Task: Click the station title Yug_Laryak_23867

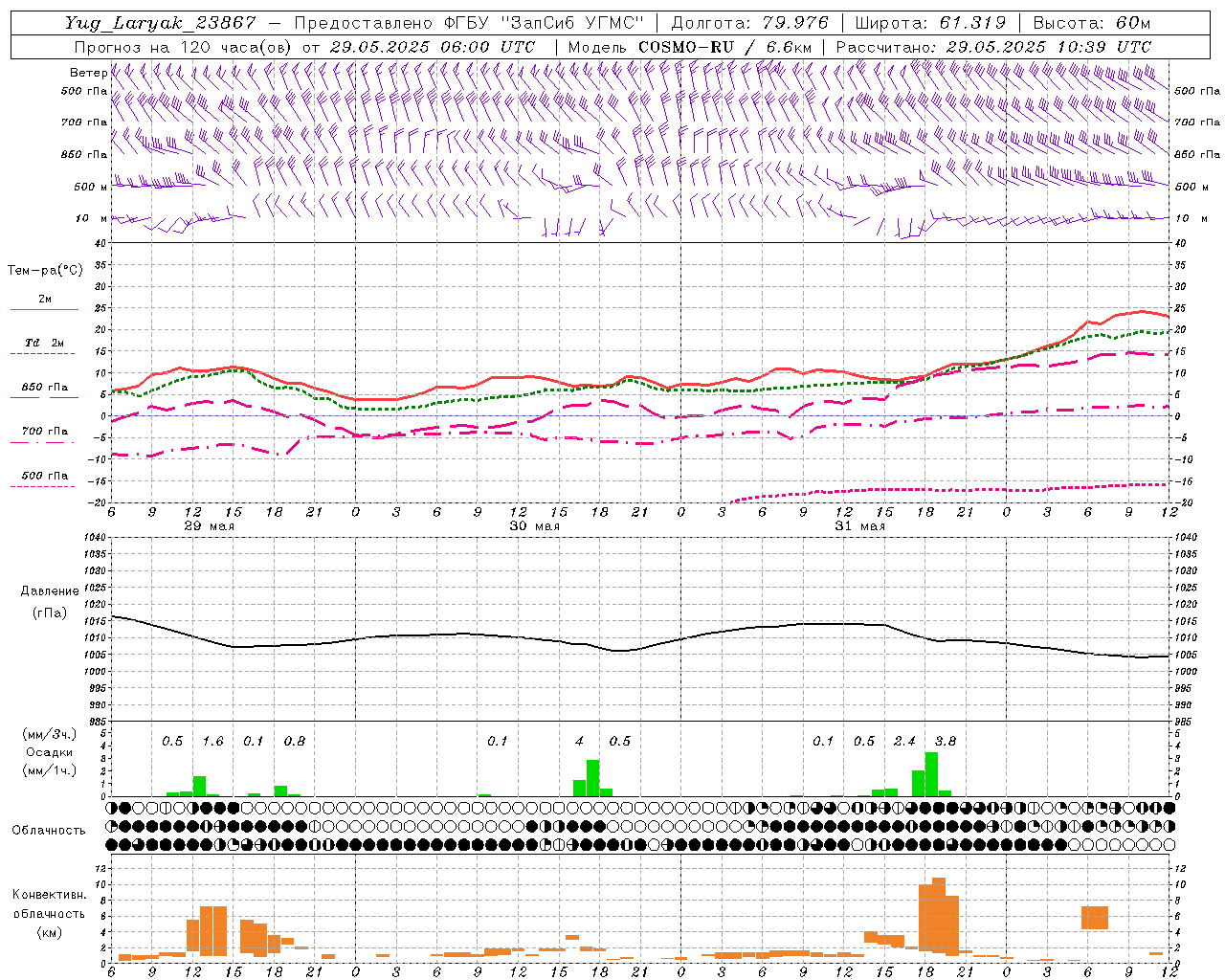Action: (161, 23)
